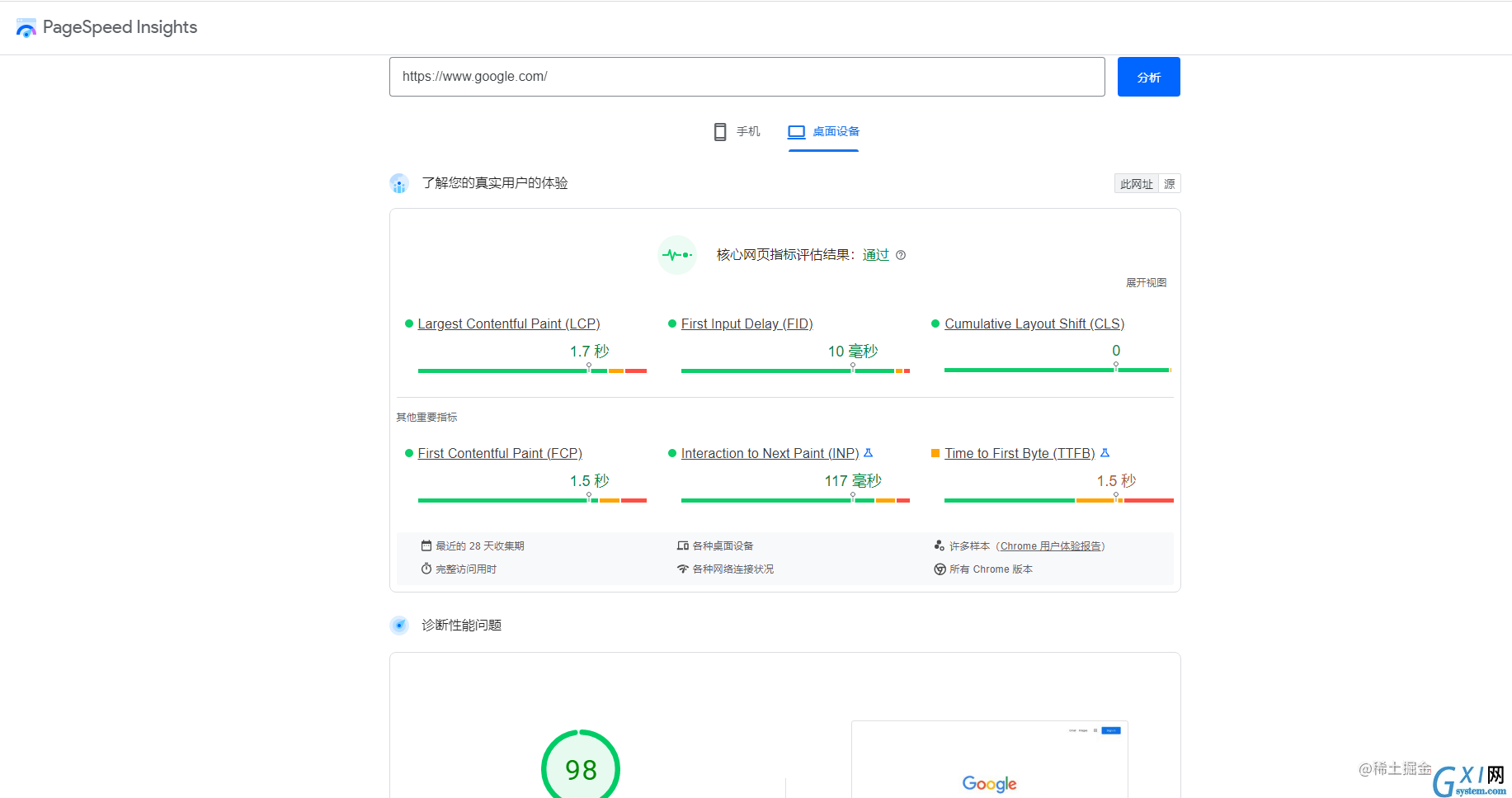Click the CLS value 0
The height and width of the screenshot is (798, 1512).
(x=1116, y=351)
